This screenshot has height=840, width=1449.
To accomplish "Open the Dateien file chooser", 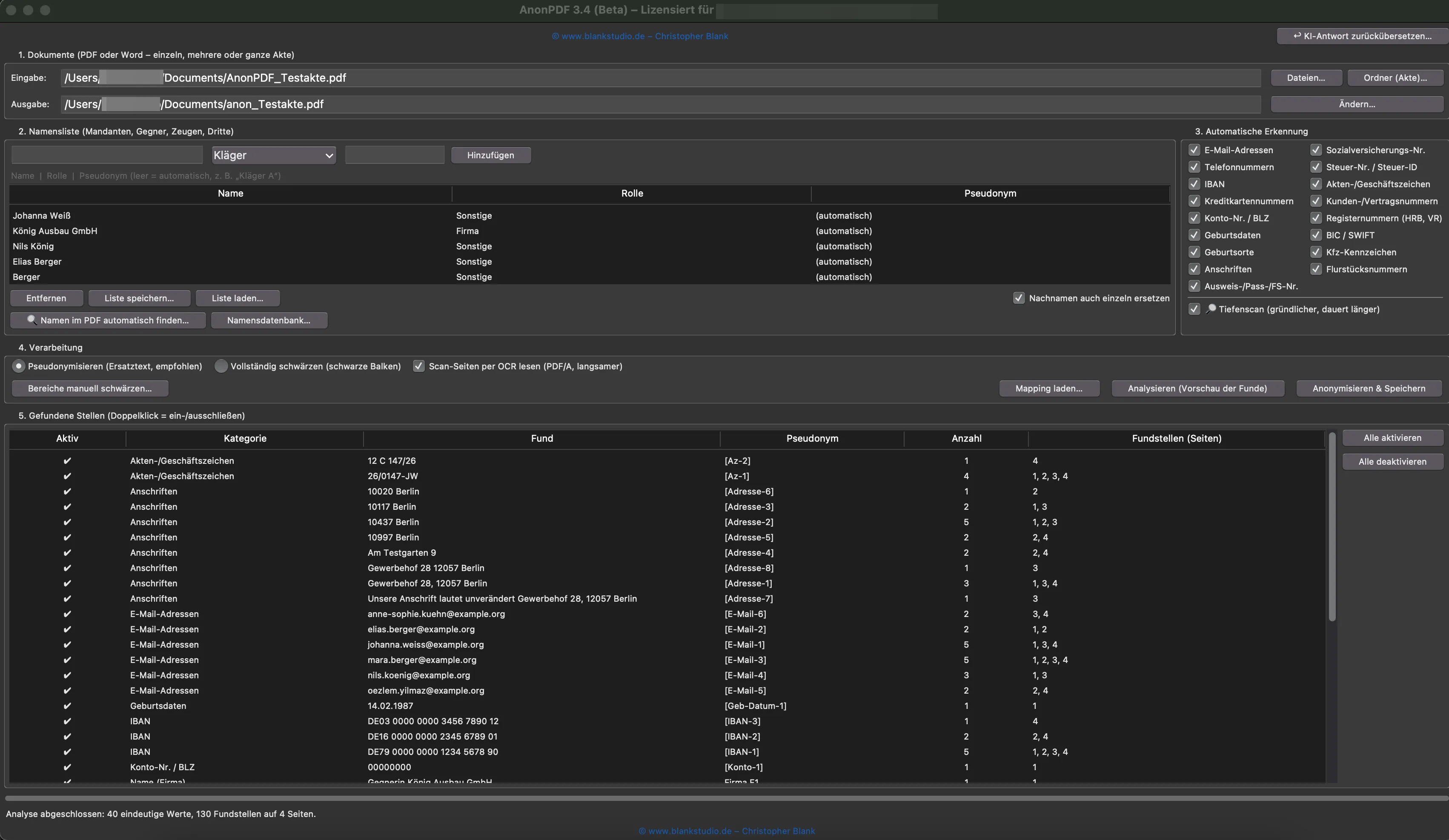I will click(x=1306, y=77).
